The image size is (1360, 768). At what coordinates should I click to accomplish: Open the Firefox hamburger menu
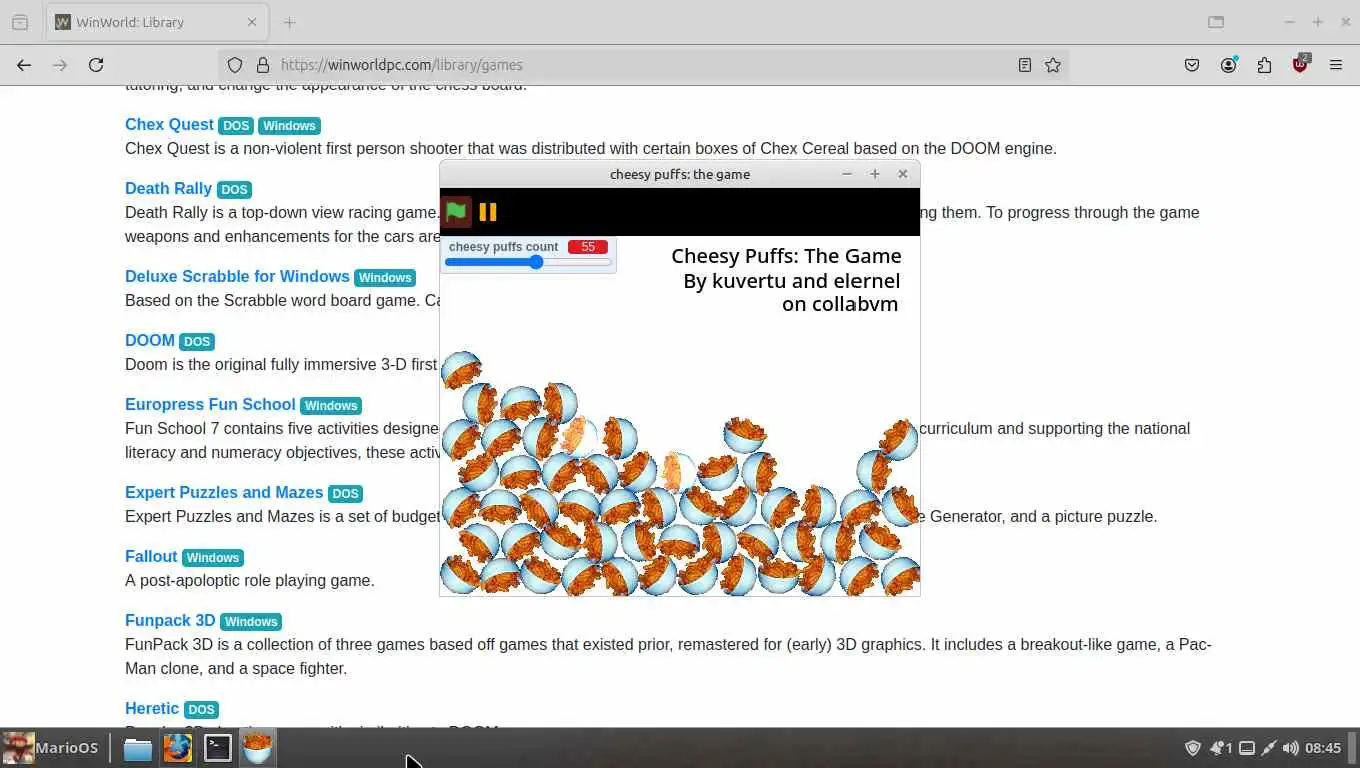point(1336,65)
